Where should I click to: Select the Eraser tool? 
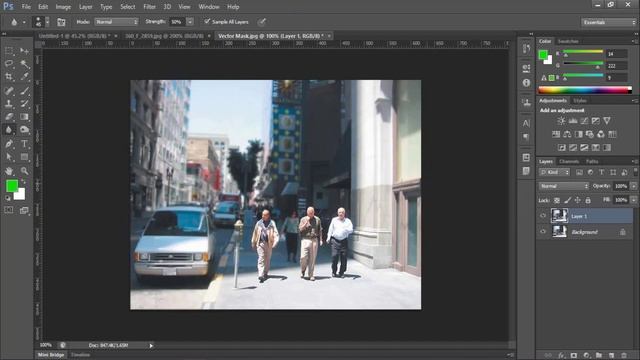(x=9, y=117)
